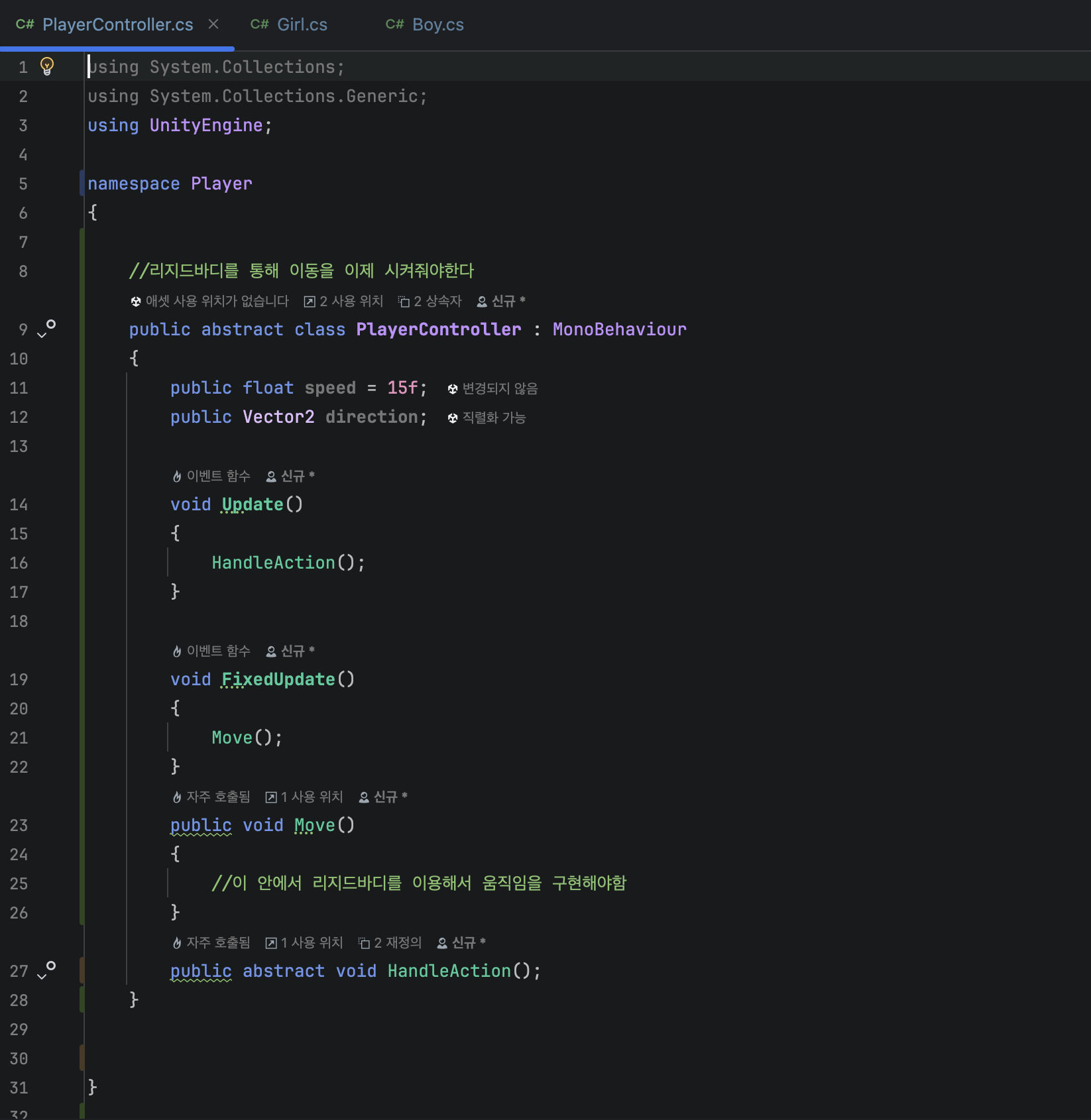
Task: Click the 'direction' field name on line 12
Action: coord(372,417)
